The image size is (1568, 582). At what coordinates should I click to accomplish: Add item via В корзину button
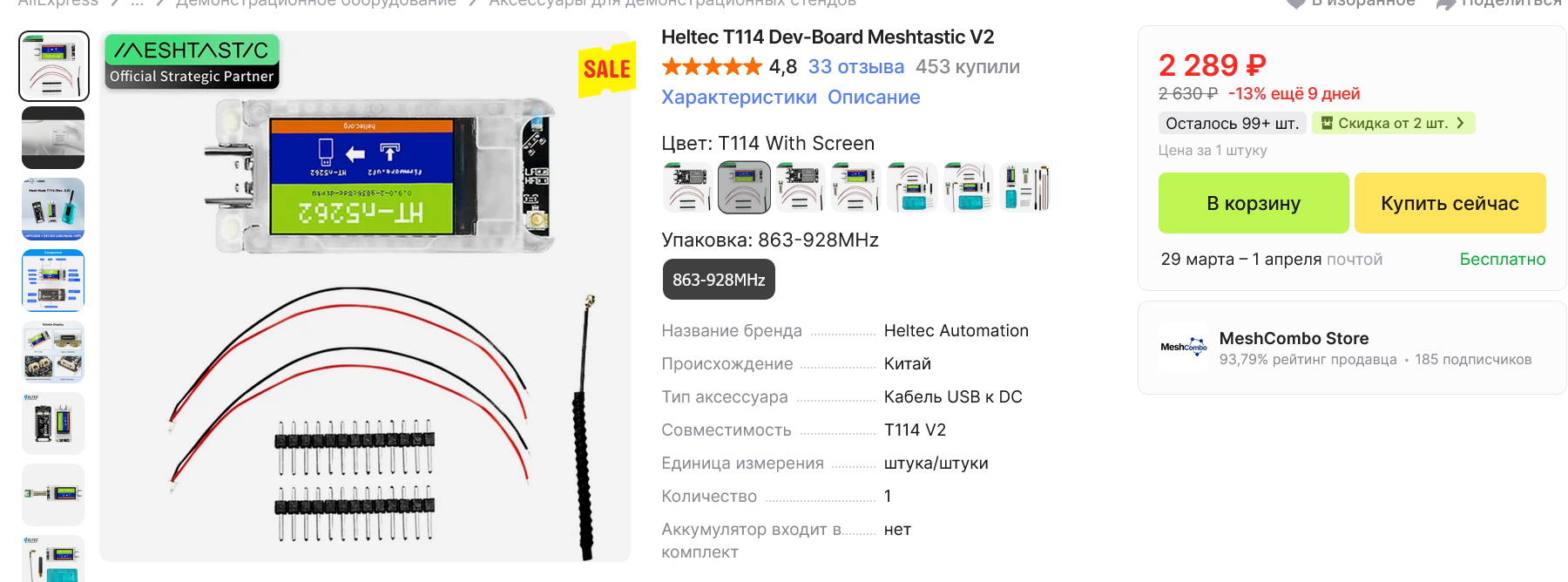point(1254,203)
